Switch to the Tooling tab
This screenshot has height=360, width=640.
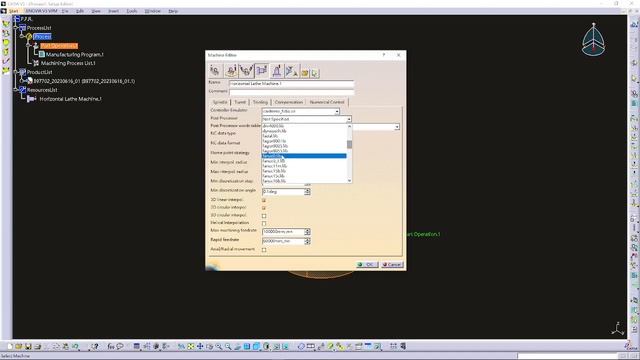point(260,102)
